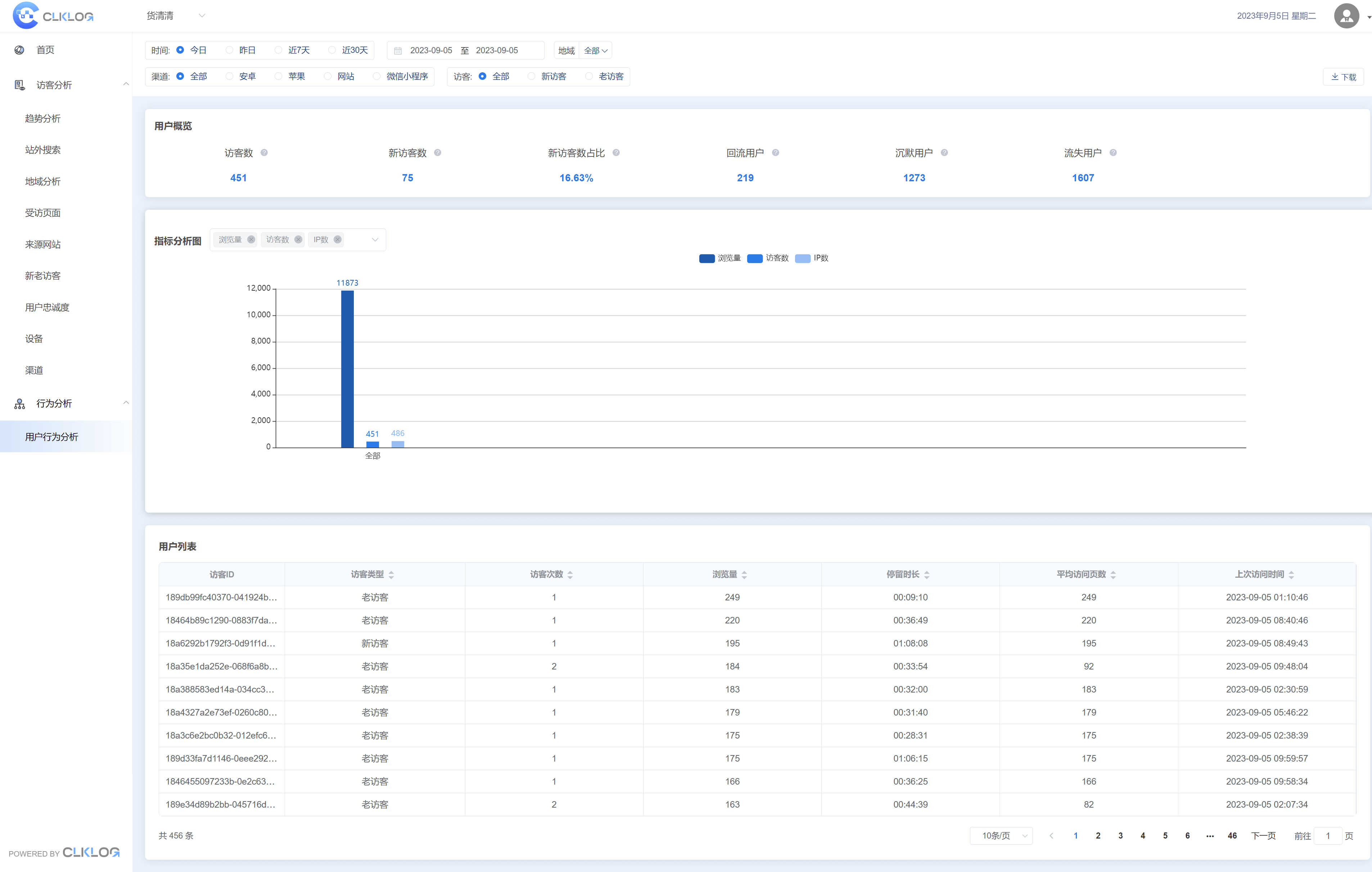Remove the IP数 tag from metric selector

[338, 240]
